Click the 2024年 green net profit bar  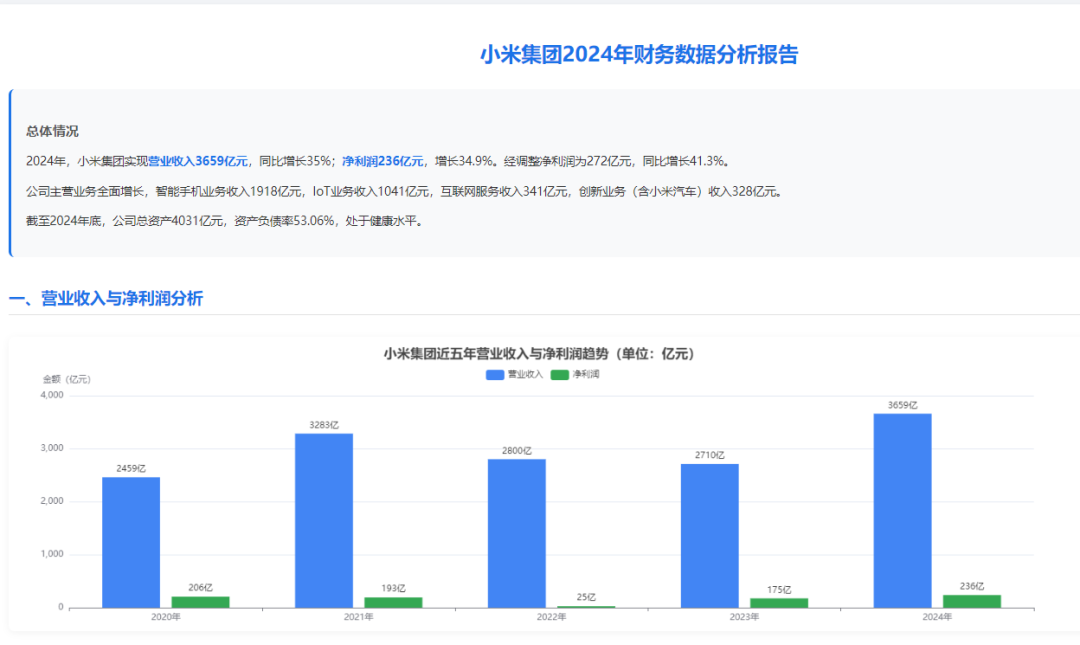click(972, 602)
